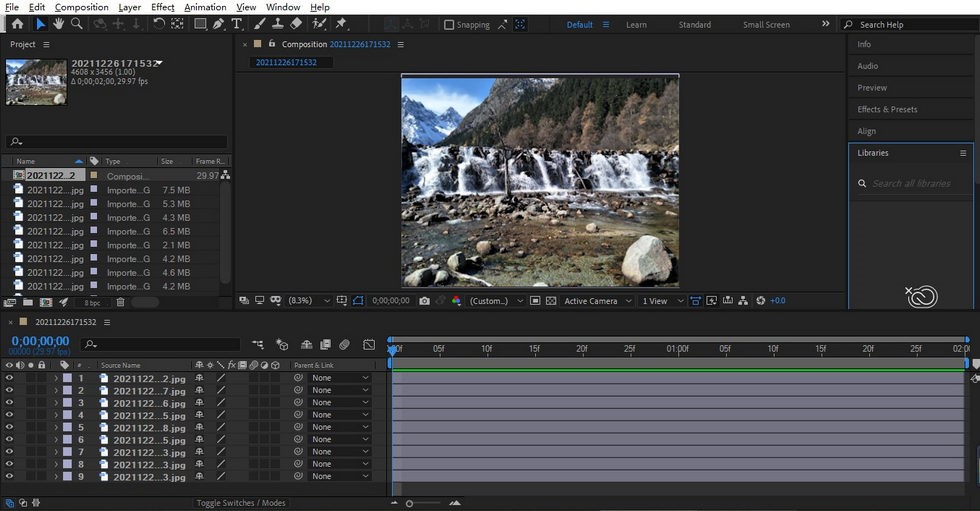The width and height of the screenshot is (980, 511).
Task: Select the Zoom magnifier tool
Action: [77, 24]
